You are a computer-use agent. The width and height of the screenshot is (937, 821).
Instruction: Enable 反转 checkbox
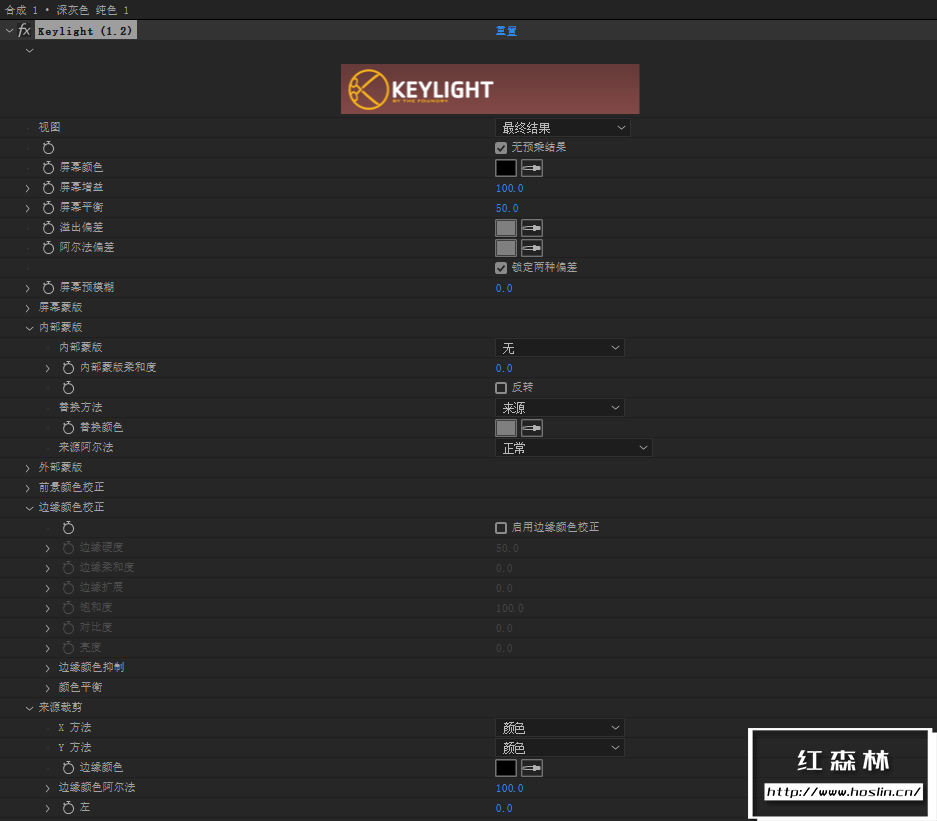coord(501,388)
